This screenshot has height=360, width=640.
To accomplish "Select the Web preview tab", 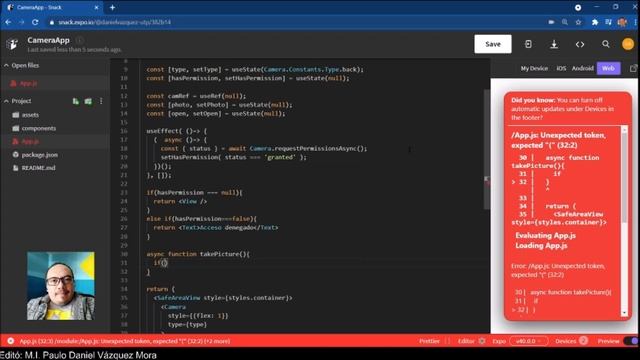I will (608, 68).
